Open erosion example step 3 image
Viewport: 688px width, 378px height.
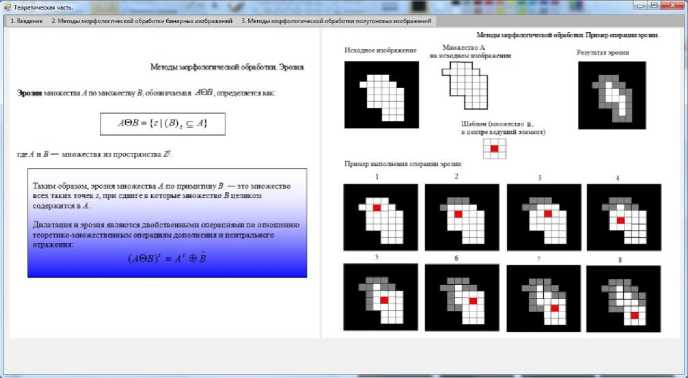[x=544, y=217]
